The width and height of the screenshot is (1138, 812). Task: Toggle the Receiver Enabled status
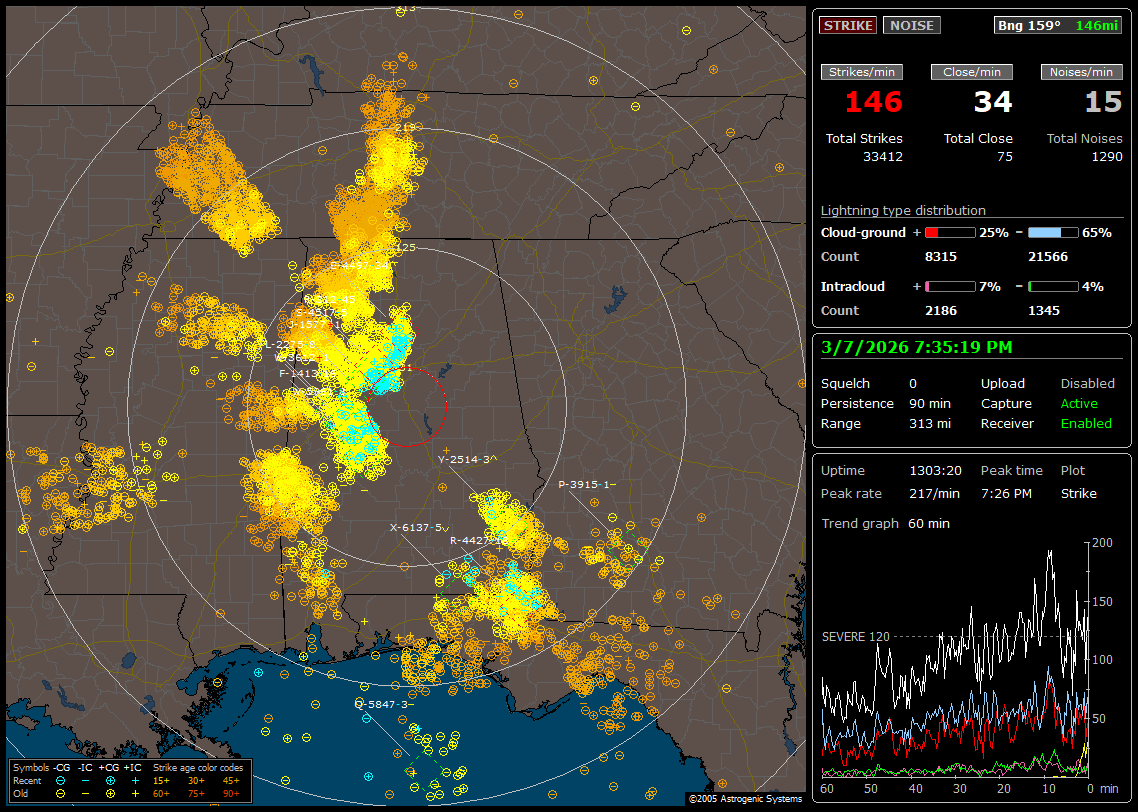[1086, 423]
